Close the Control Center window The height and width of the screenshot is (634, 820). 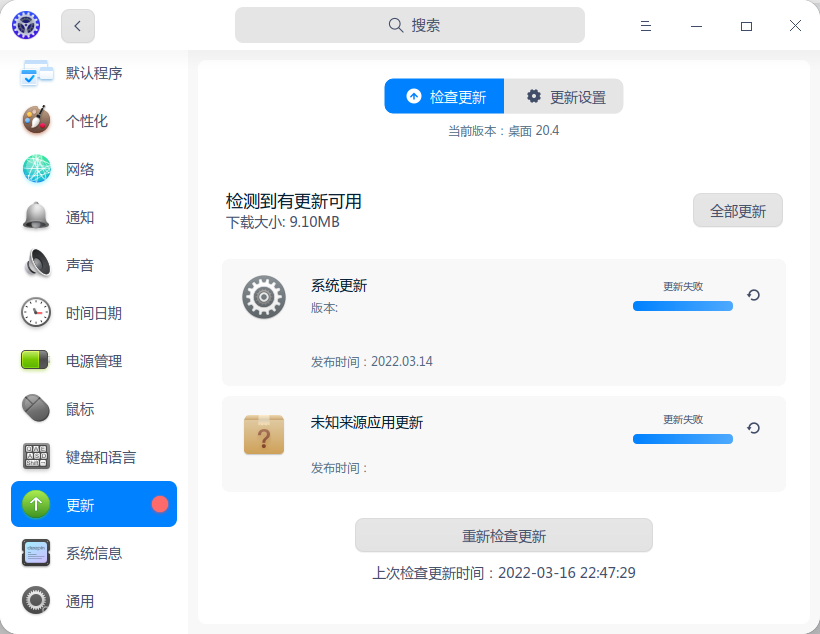point(795,26)
